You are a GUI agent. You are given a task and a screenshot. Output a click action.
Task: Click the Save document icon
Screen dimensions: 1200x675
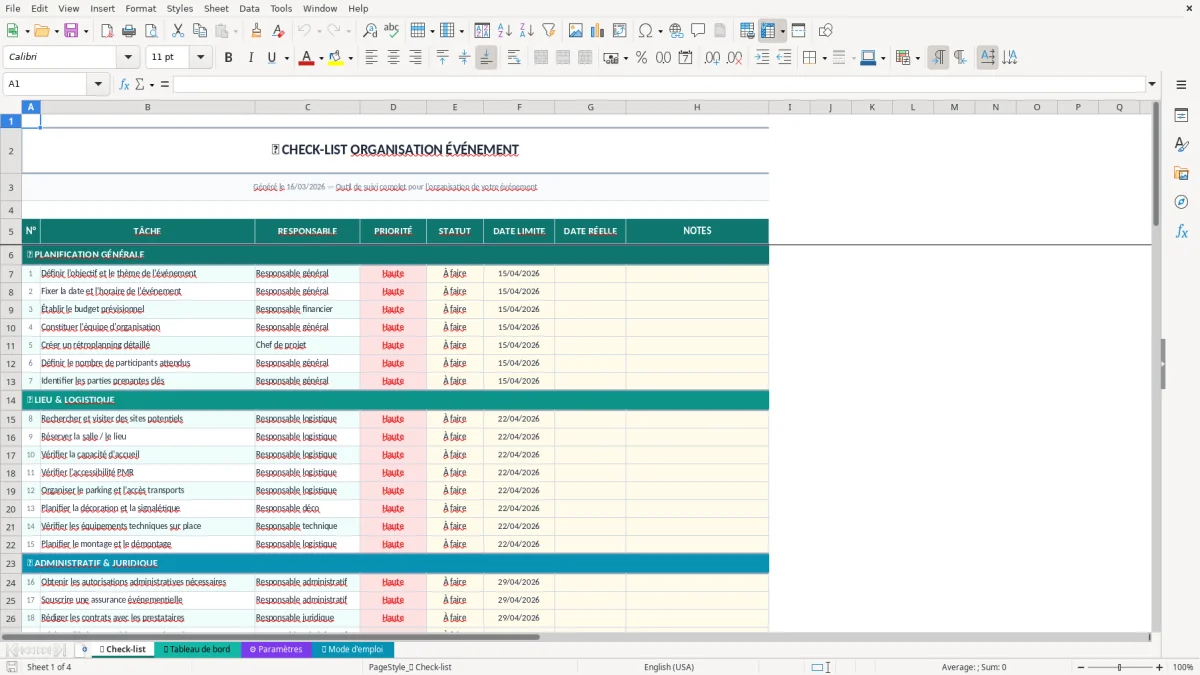tap(71, 31)
